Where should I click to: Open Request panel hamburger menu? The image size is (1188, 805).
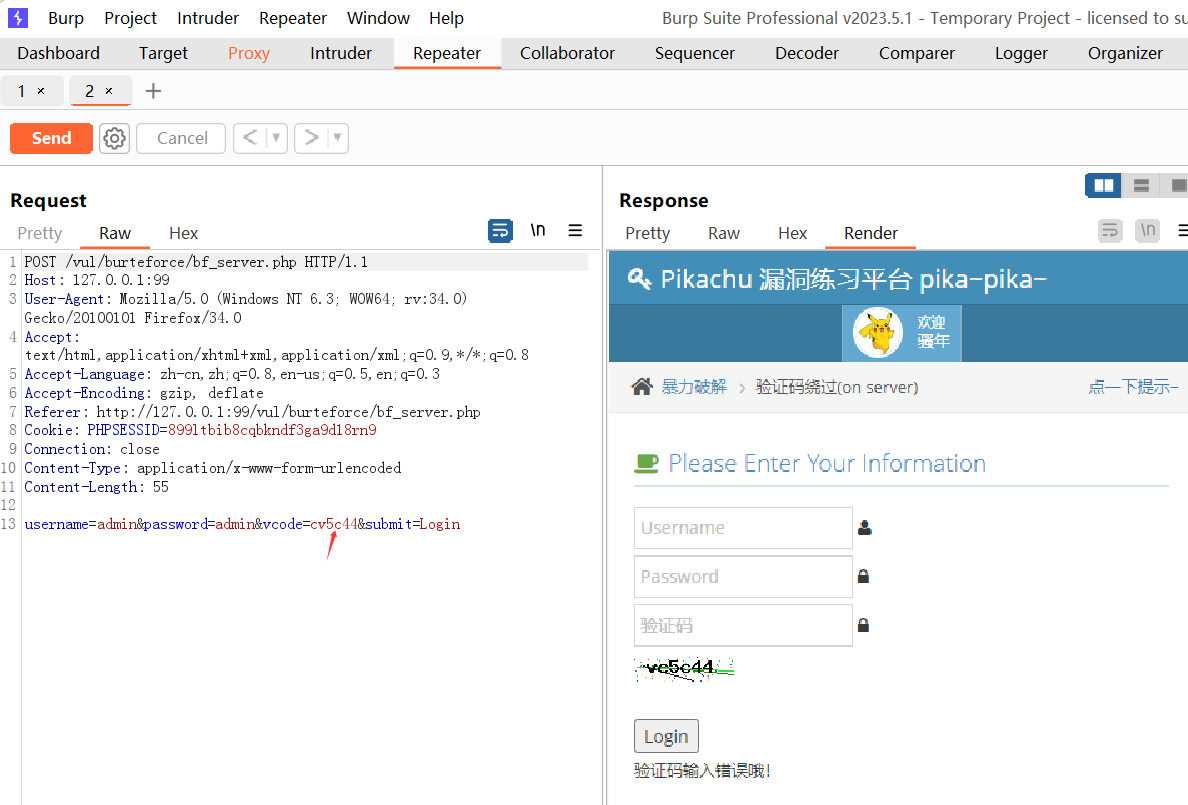[x=575, y=230]
